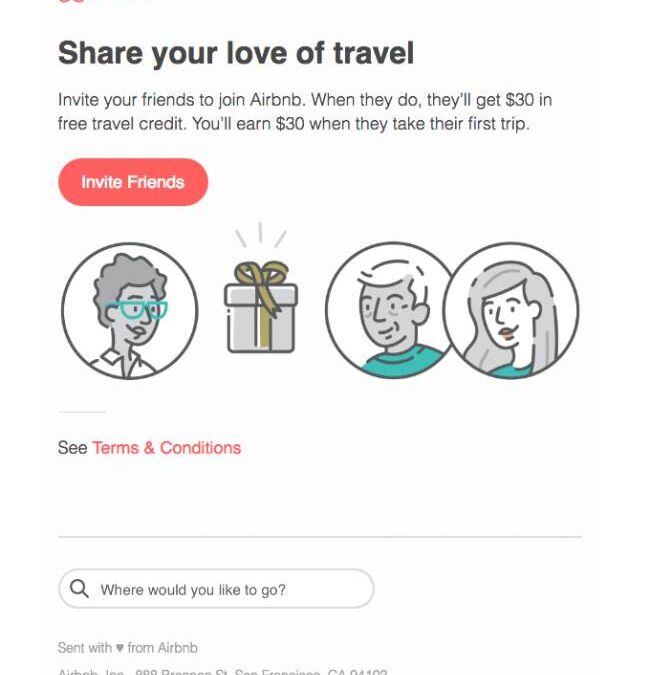Focus the 'Where would you like to go?' search field
Image resolution: width=650 pixels, height=675 pixels.
216,588
